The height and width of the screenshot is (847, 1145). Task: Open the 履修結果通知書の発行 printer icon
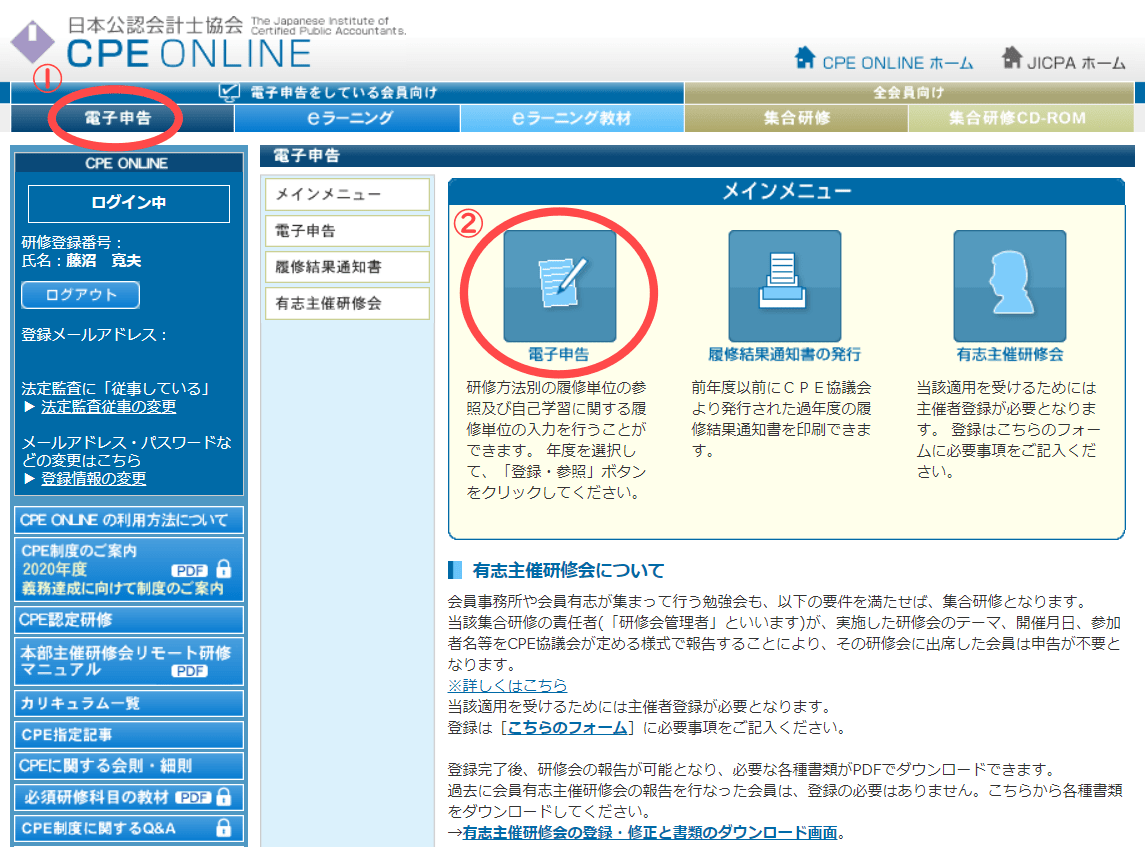pyautogui.click(x=784, y=285)
